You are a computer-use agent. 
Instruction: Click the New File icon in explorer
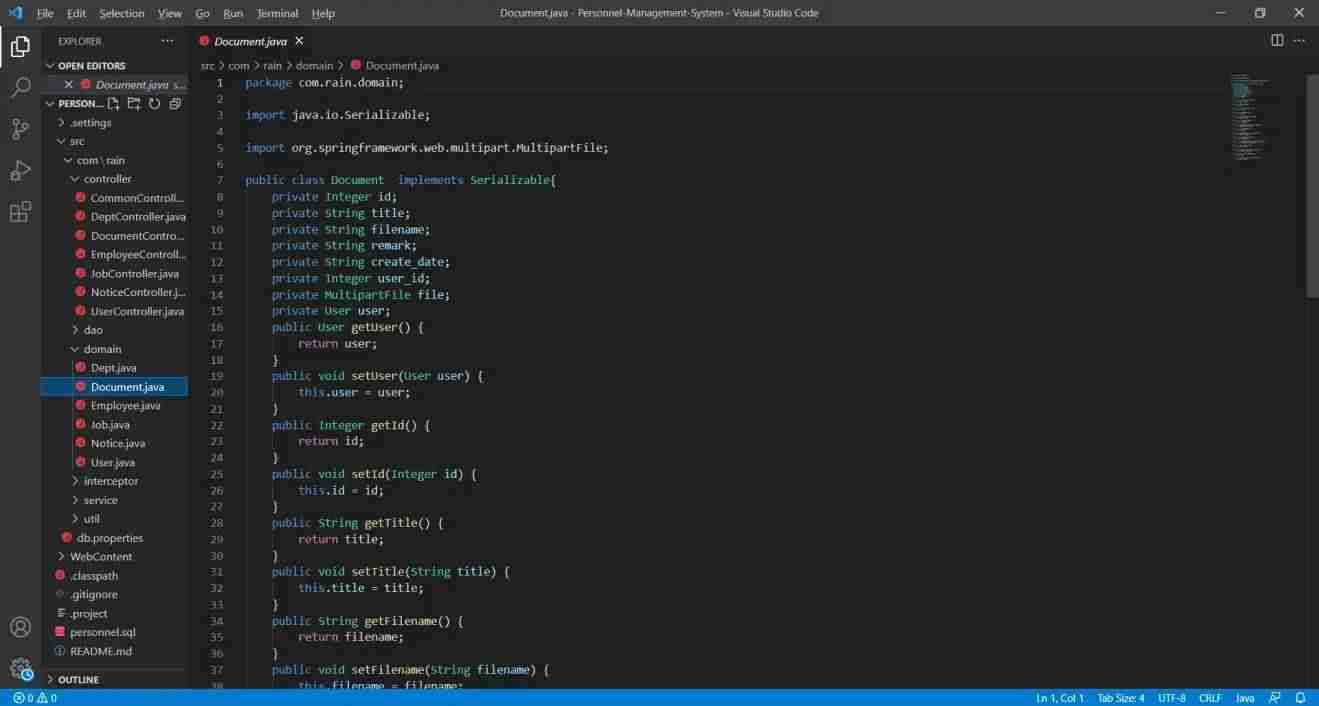point(114,103)
